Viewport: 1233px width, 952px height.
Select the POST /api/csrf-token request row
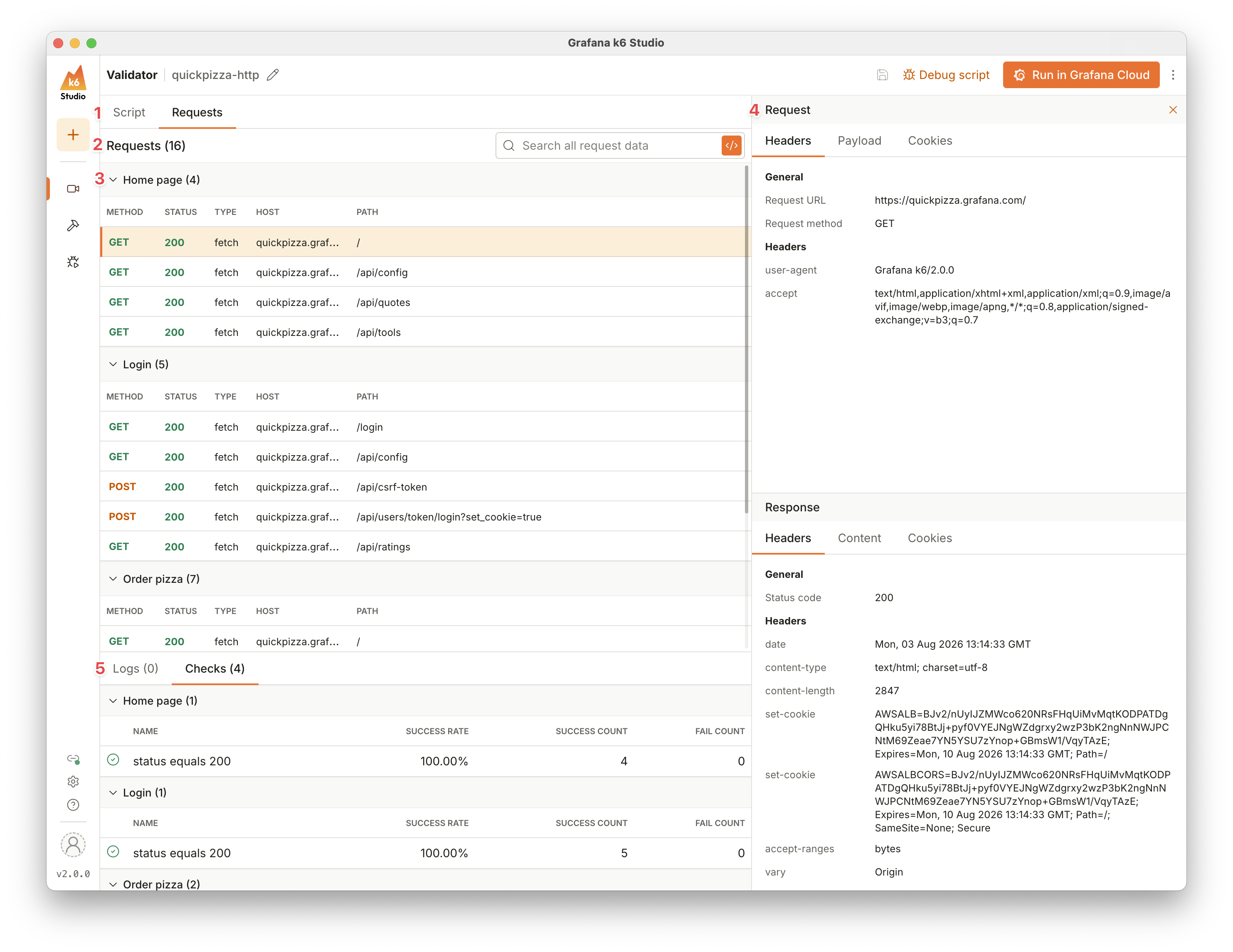426,487
